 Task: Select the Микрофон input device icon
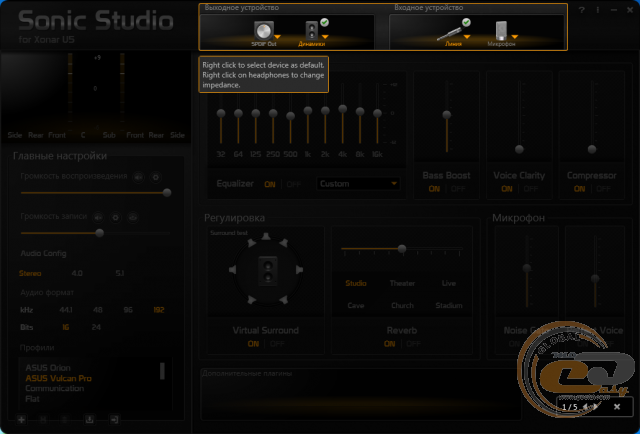[x=501, y=31]
